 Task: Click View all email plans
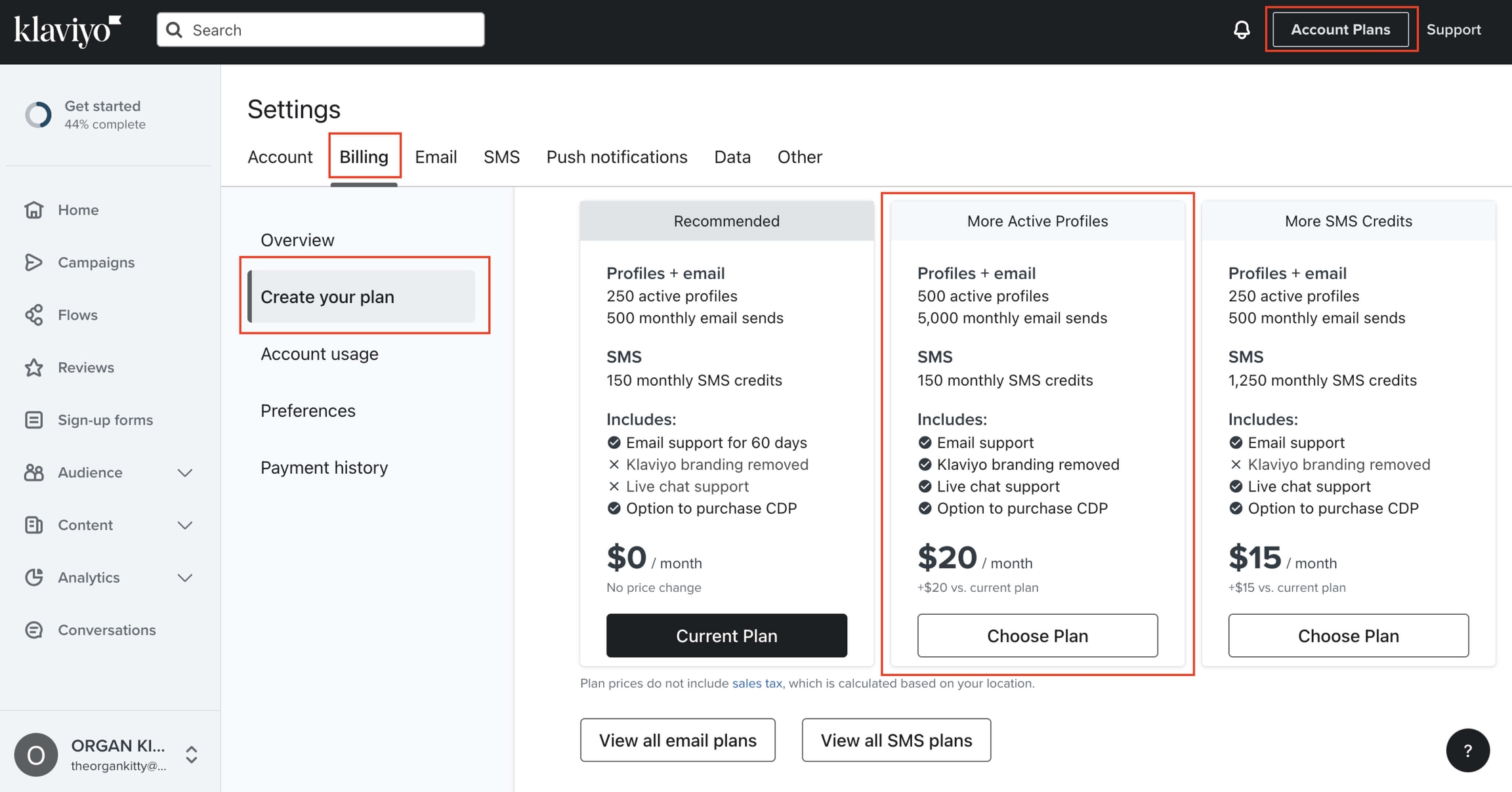pyautogui.click(x=677, y=740)
